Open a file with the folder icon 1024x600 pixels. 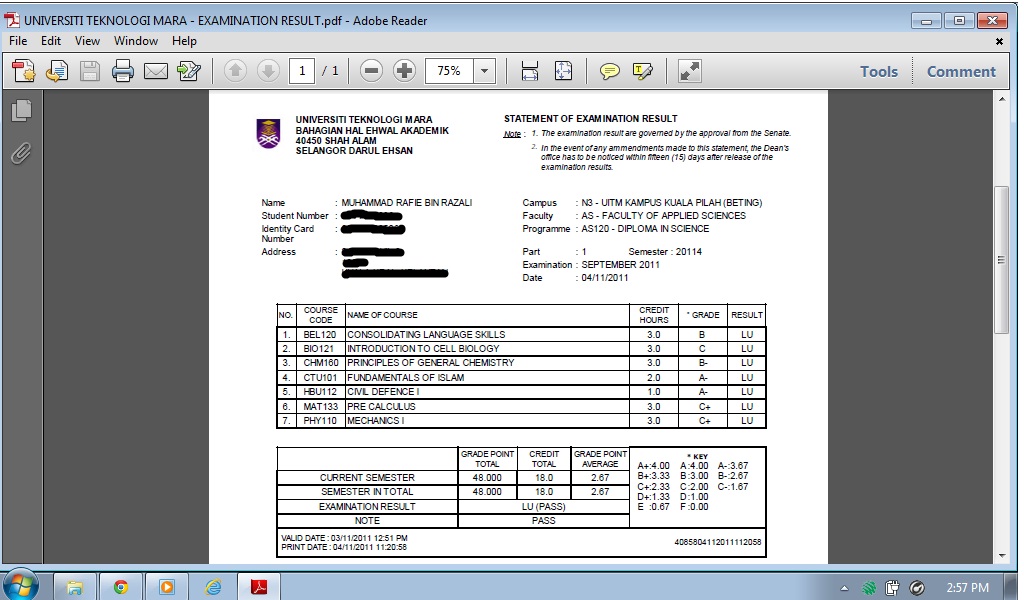coord(57,71)
